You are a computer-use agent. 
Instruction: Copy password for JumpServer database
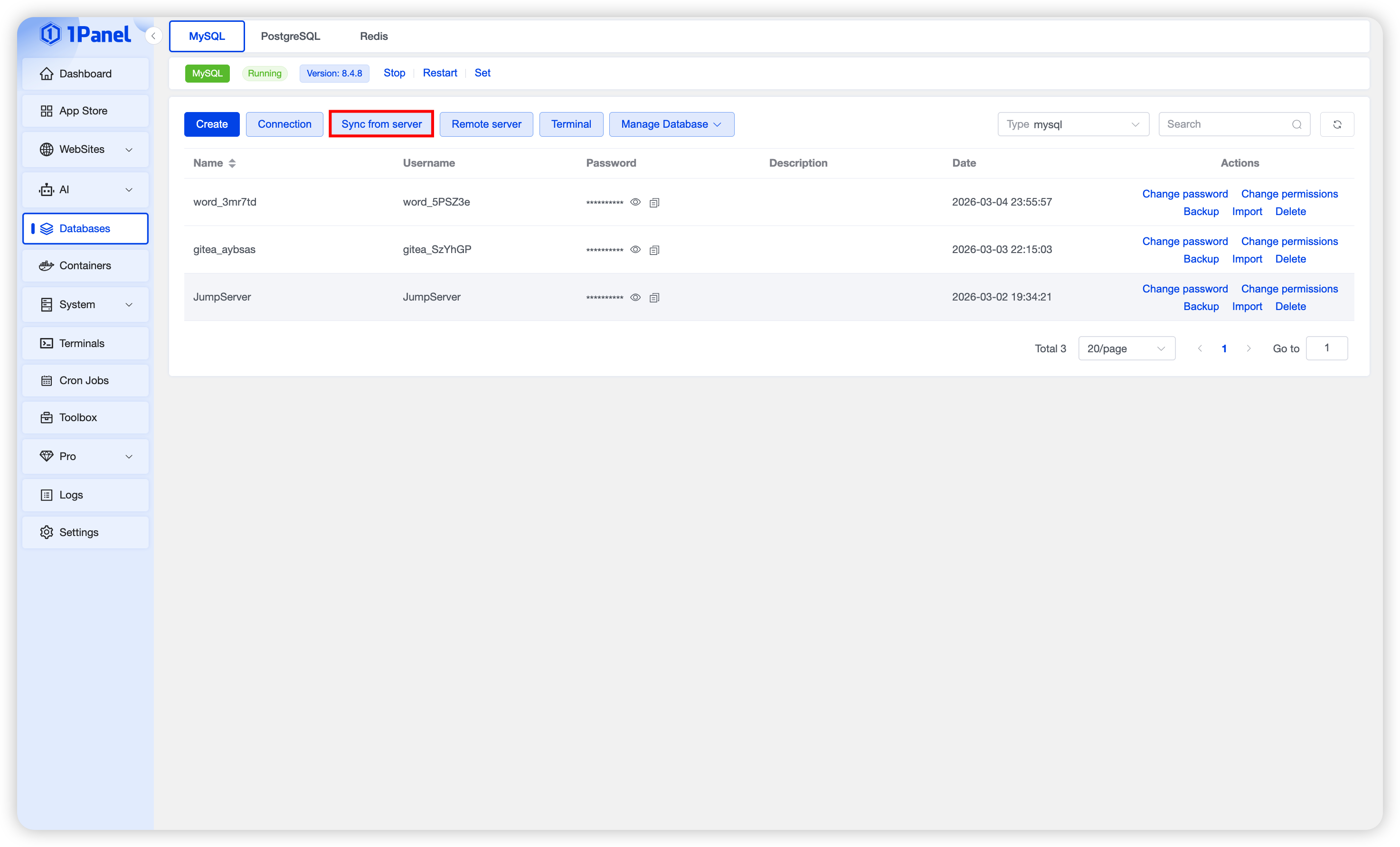coord(654,297)
